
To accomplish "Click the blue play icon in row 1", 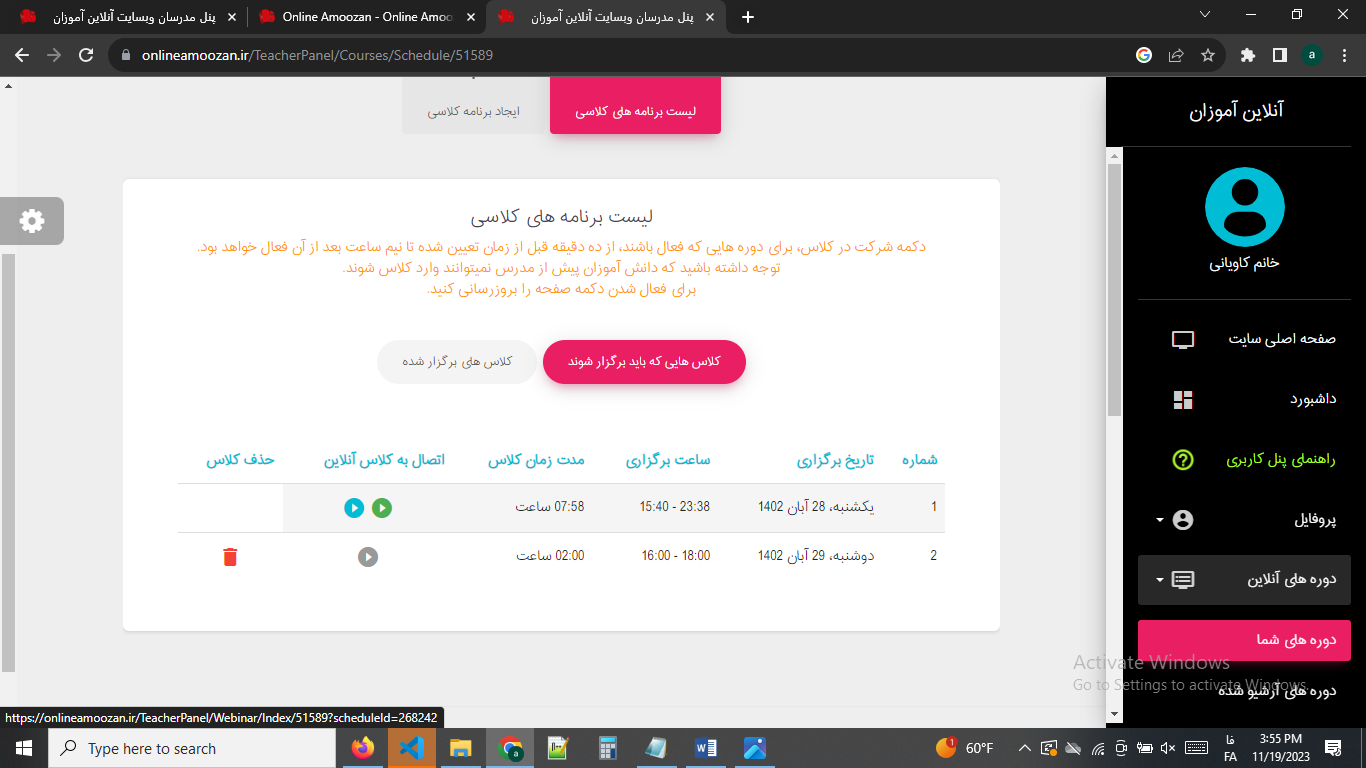I will click(x=354, y=508).
